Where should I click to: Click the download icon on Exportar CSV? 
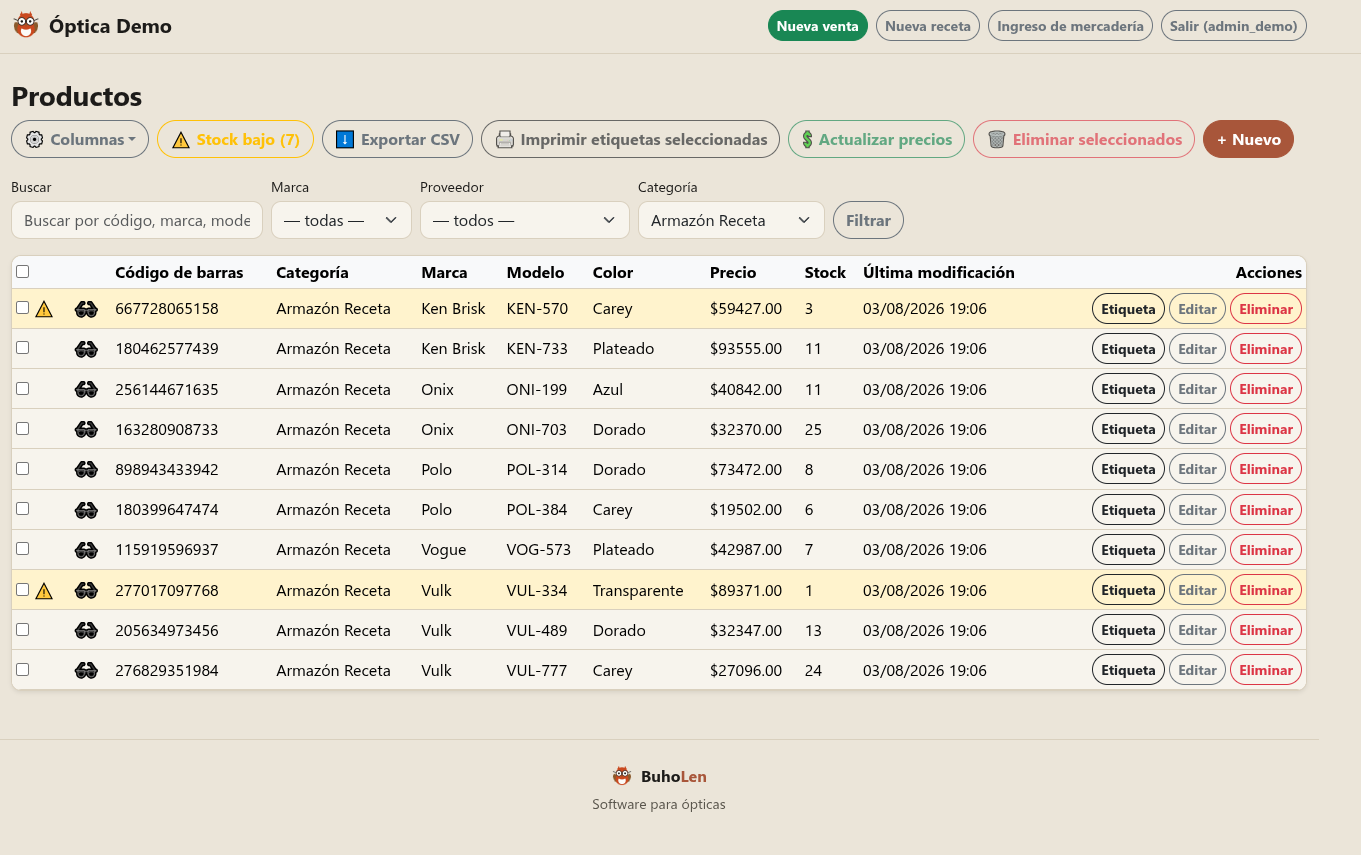tap(345, 140)
